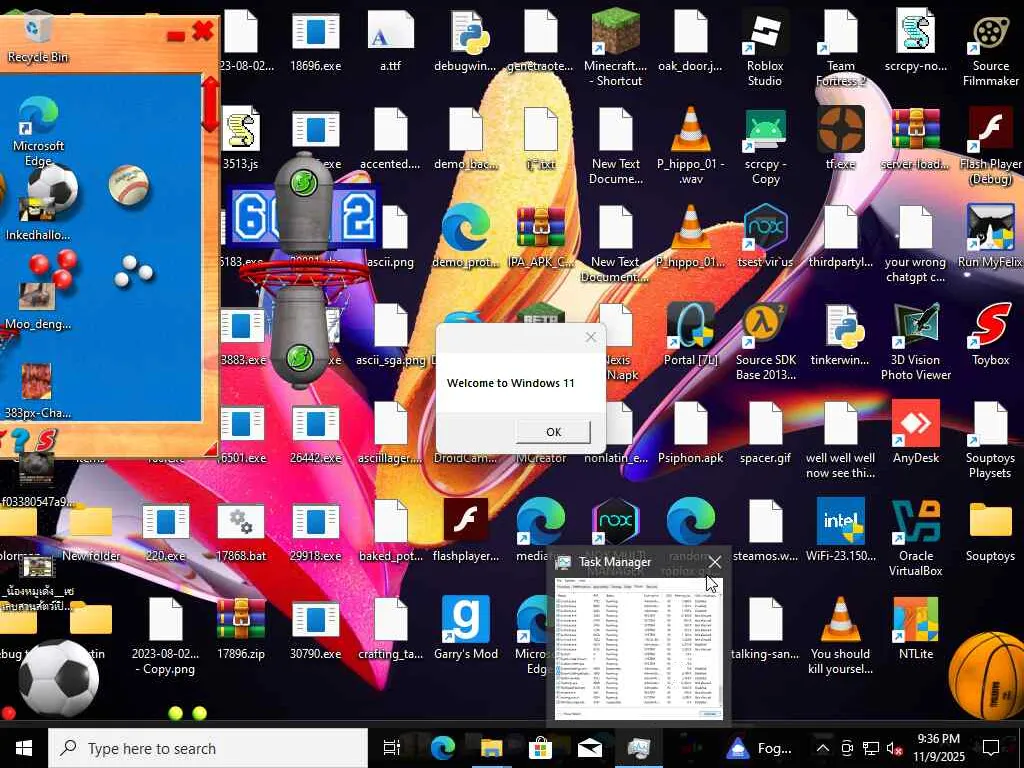Click the red scroll arrows in Toybox

pos(210,104)
